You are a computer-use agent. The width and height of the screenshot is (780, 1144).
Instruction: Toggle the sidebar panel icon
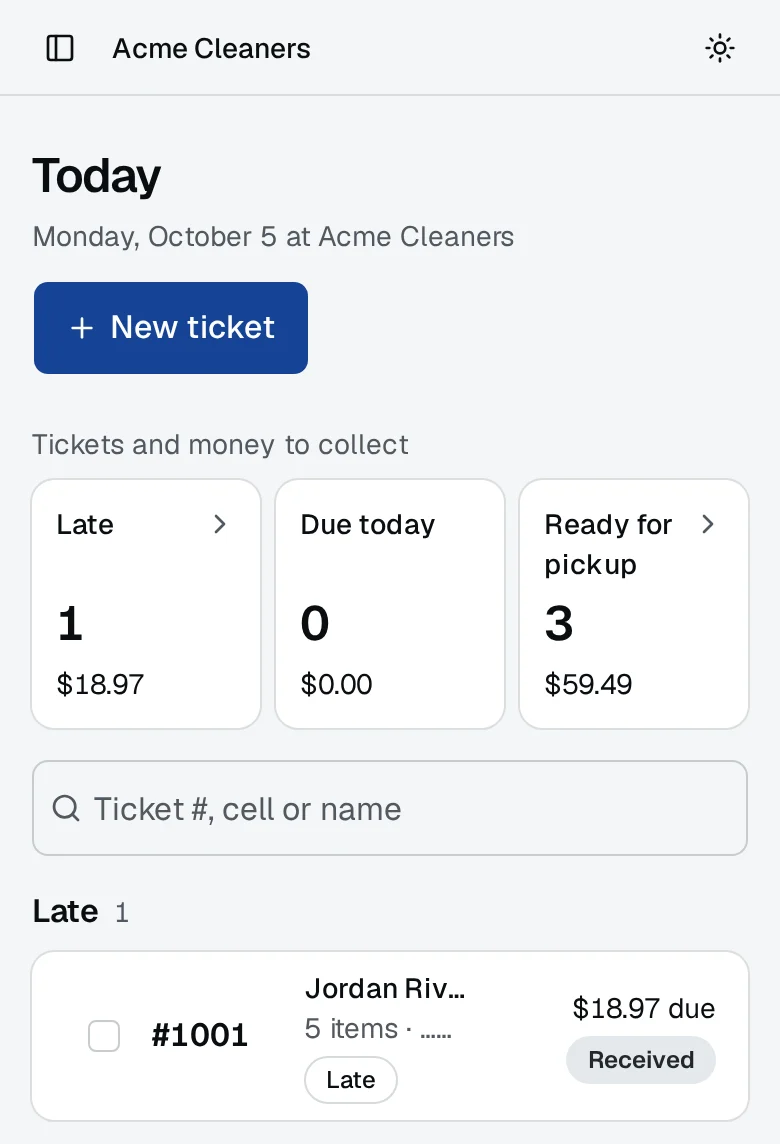click(x=60, y=48)
